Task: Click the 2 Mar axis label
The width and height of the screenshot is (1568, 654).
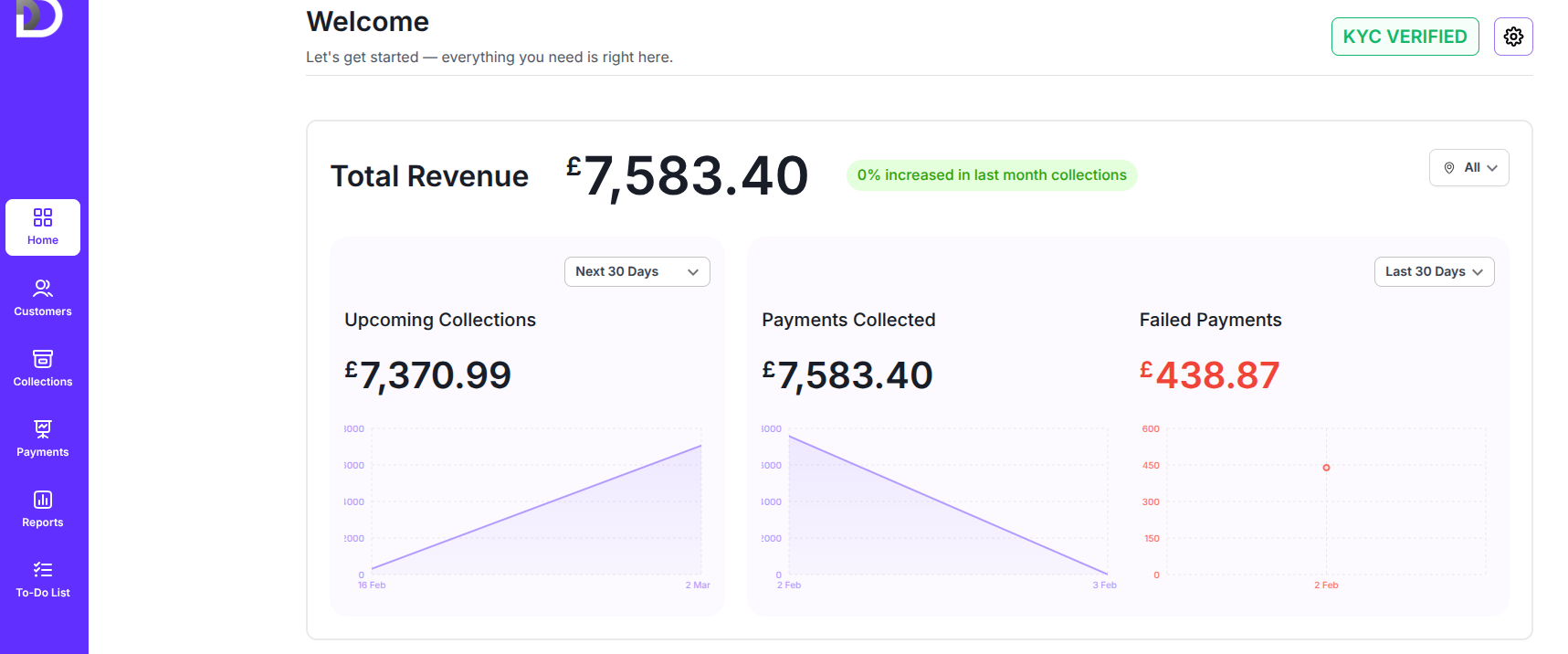Action: coord(698,585)
